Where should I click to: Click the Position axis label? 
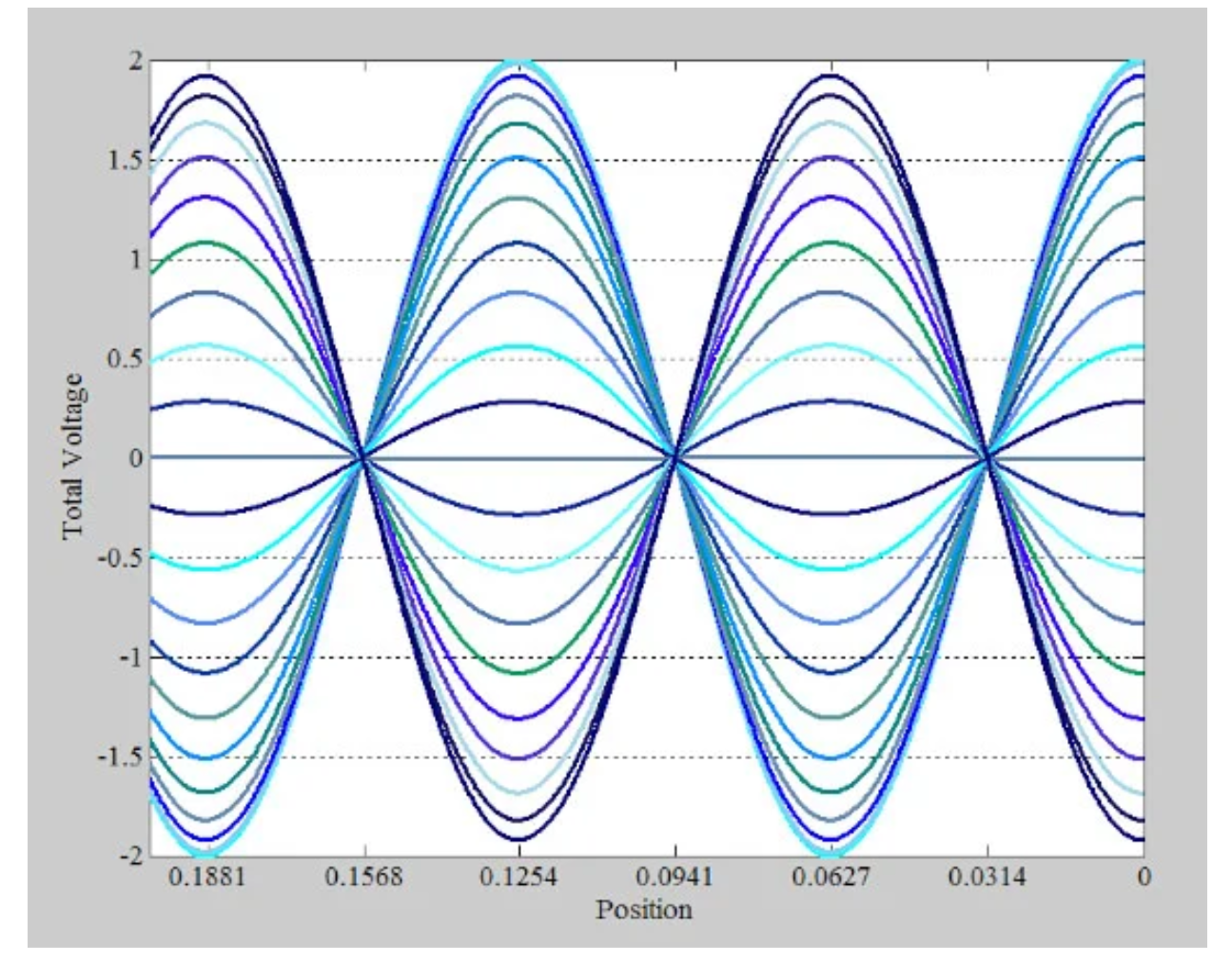pyautogui.click(x=644, y=910)
